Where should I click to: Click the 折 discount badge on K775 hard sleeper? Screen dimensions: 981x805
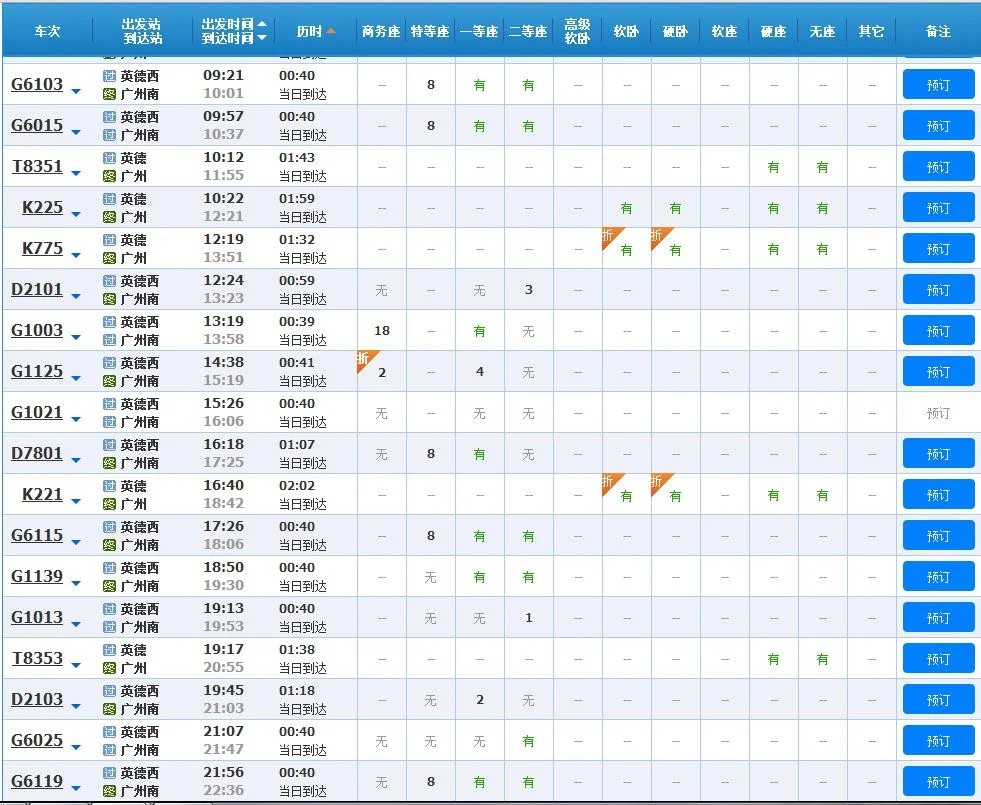(x=657, y=234)
